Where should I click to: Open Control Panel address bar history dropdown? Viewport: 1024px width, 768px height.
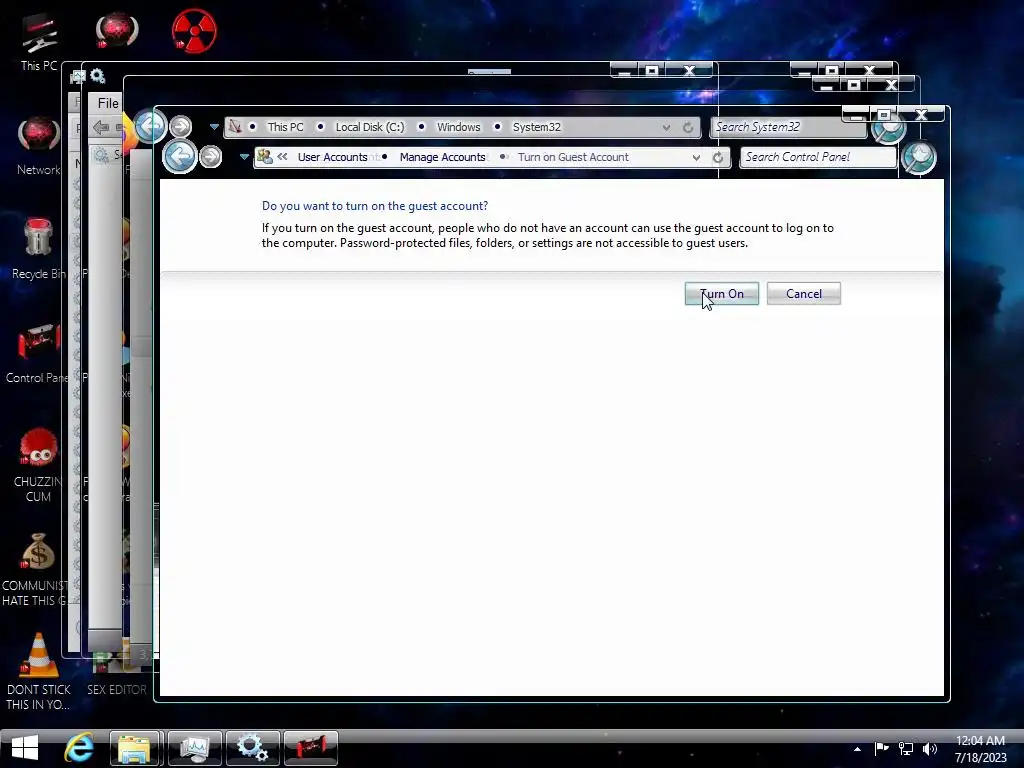pos(696,157)
